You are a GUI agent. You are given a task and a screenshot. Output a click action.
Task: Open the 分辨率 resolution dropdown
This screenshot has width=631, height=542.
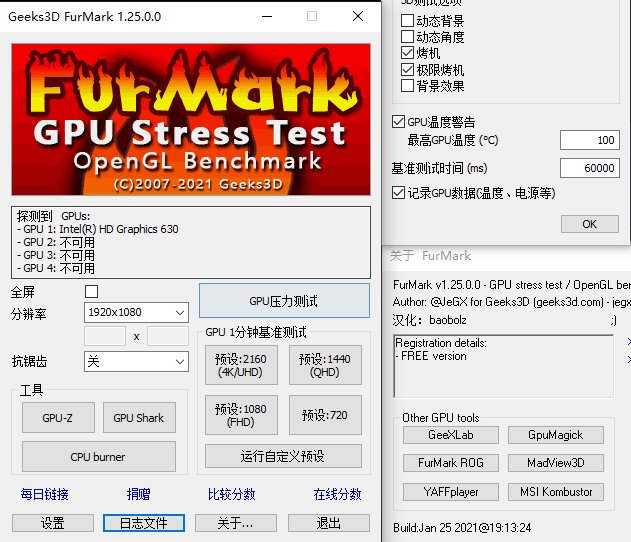(x=136, y=313)
